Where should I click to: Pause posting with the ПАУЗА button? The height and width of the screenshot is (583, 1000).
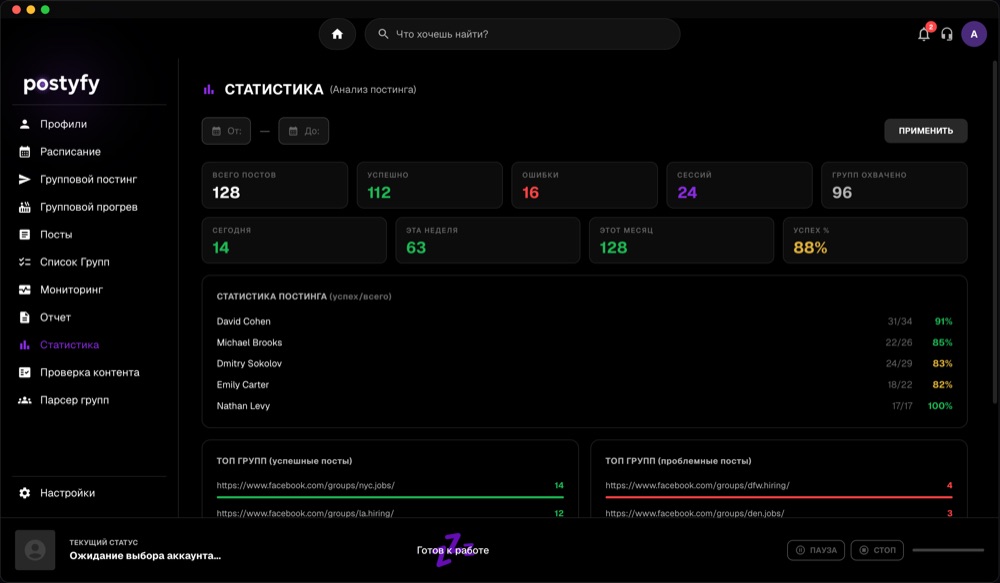coord(816,550)
